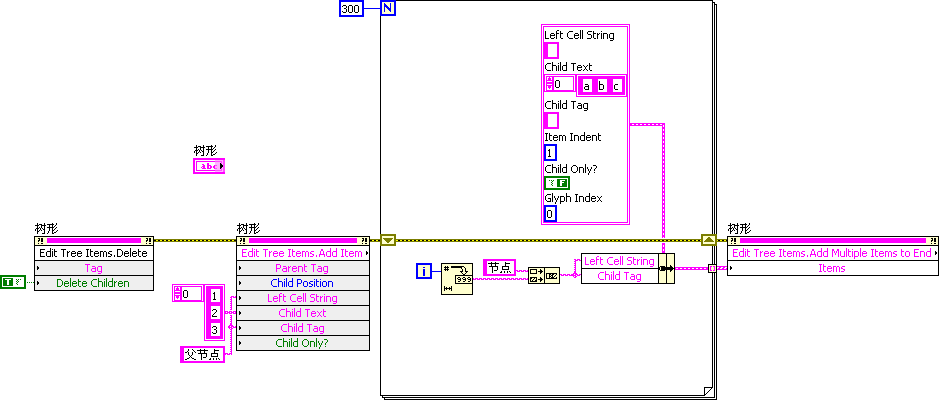939x400 pixels.
Task: Select the left shift register on the loop
Action: click(x=389, y=240)
